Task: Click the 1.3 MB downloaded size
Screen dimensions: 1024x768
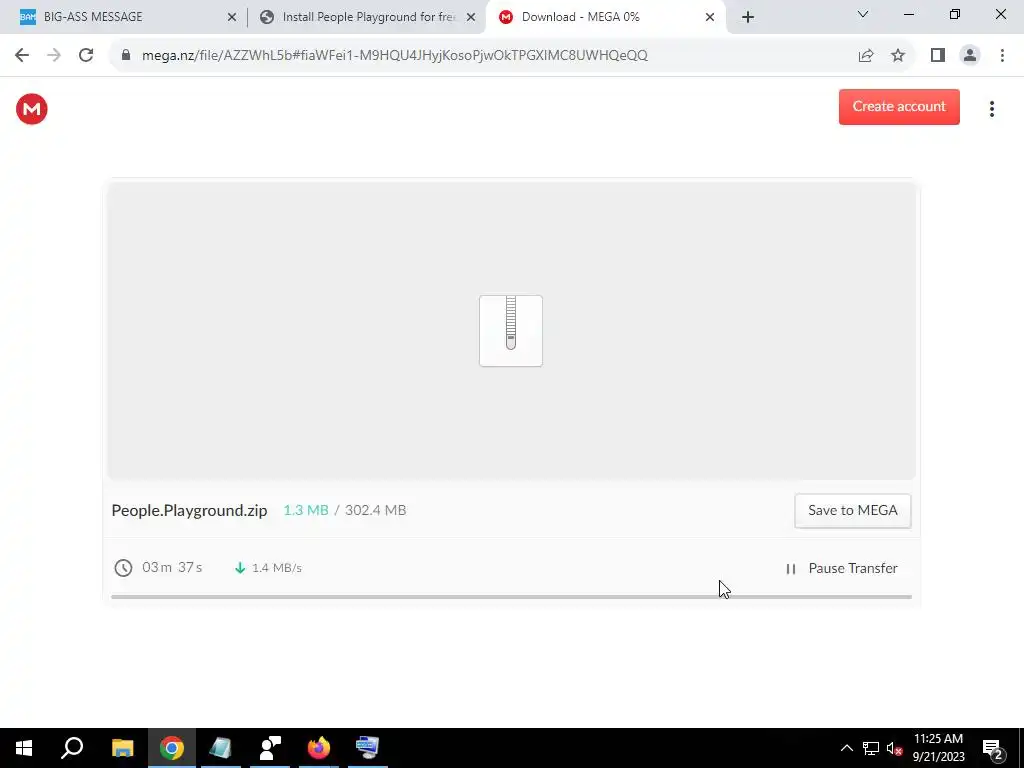Action: [306, 511]
